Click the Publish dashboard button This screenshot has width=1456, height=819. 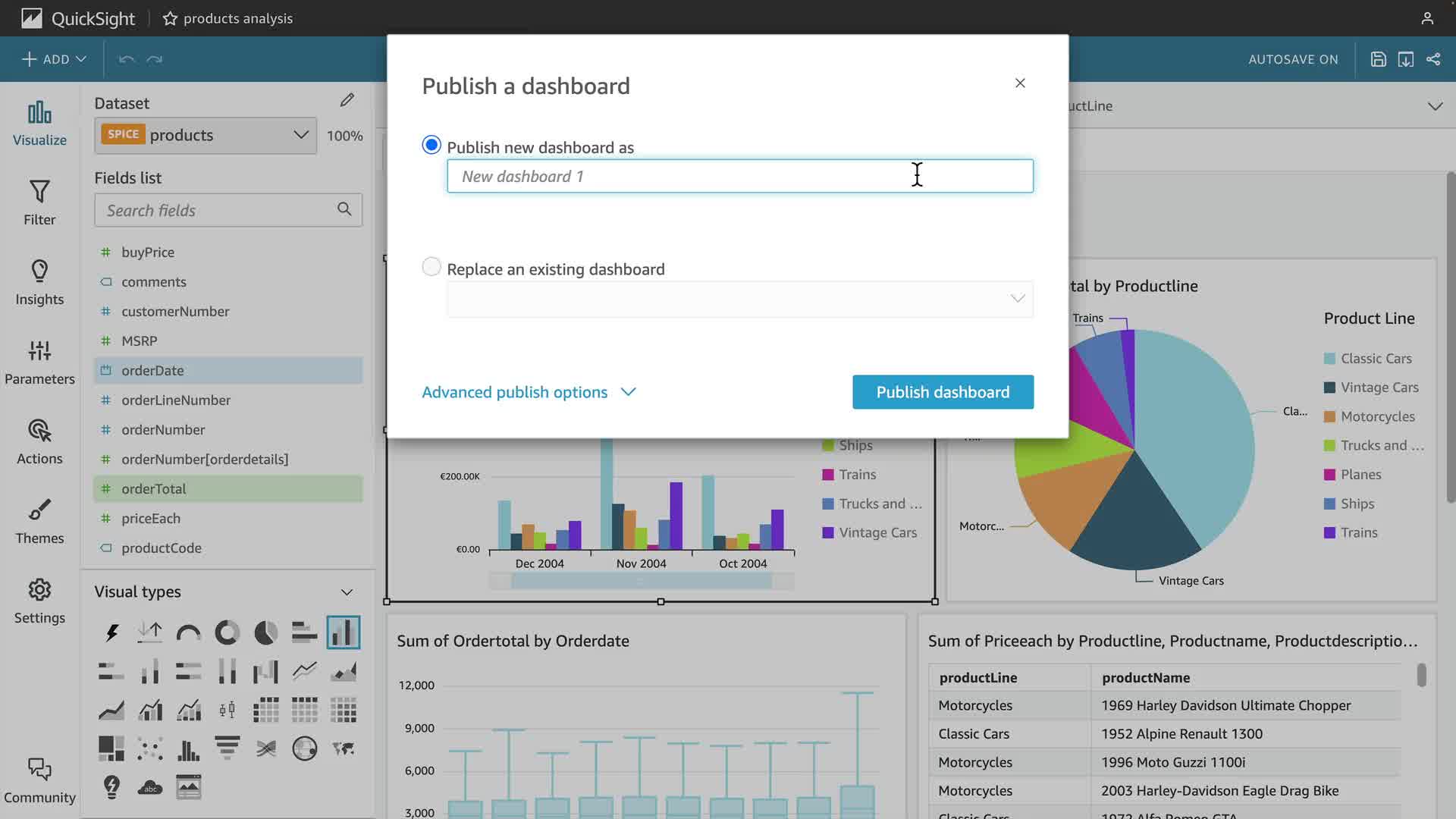coord(943,392)
